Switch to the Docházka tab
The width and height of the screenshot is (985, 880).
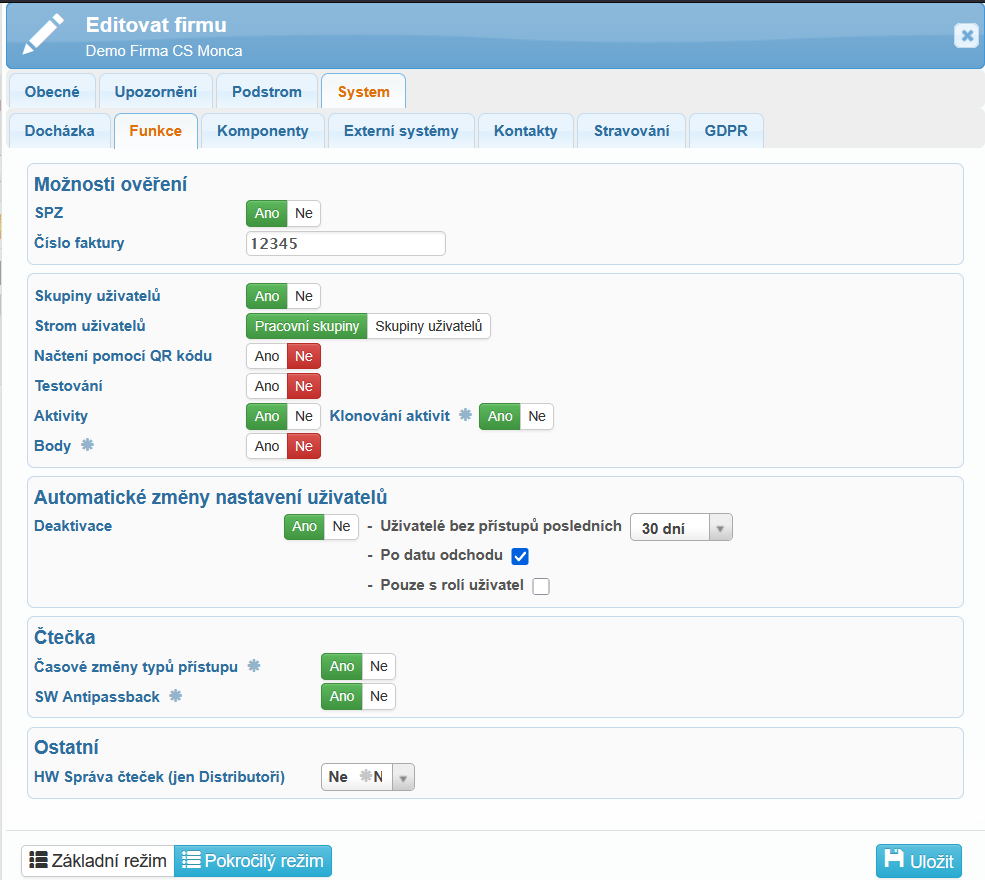pyautogui.click(x=59, y=131)
